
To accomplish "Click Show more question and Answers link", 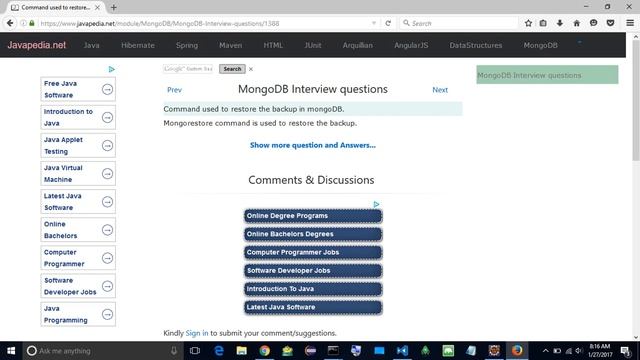I will click(313, 145).
